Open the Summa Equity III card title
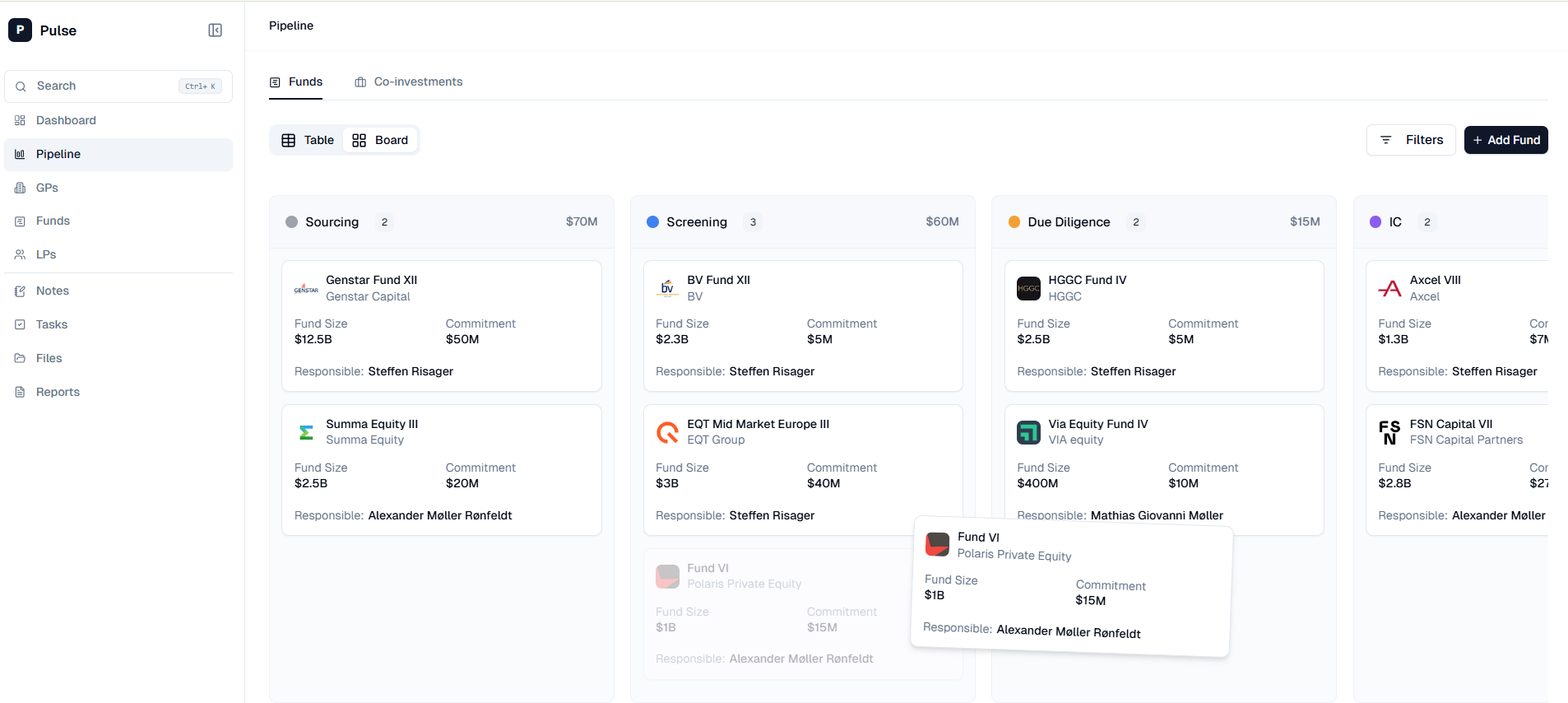The width and height of the screenshot is (1568, 703). click(x=372, y=424)
